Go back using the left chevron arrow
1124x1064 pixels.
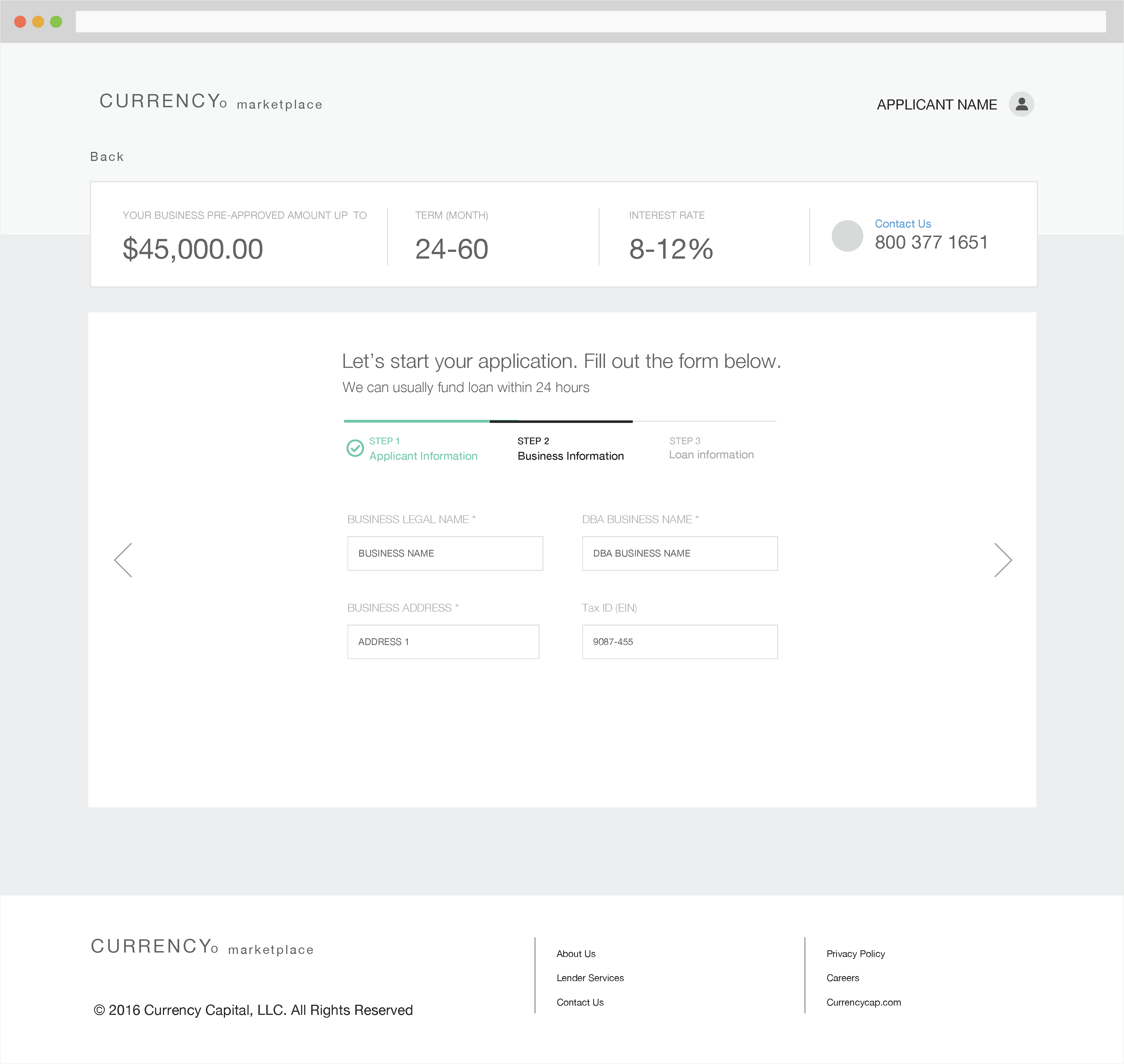click(x=124, y=560)
